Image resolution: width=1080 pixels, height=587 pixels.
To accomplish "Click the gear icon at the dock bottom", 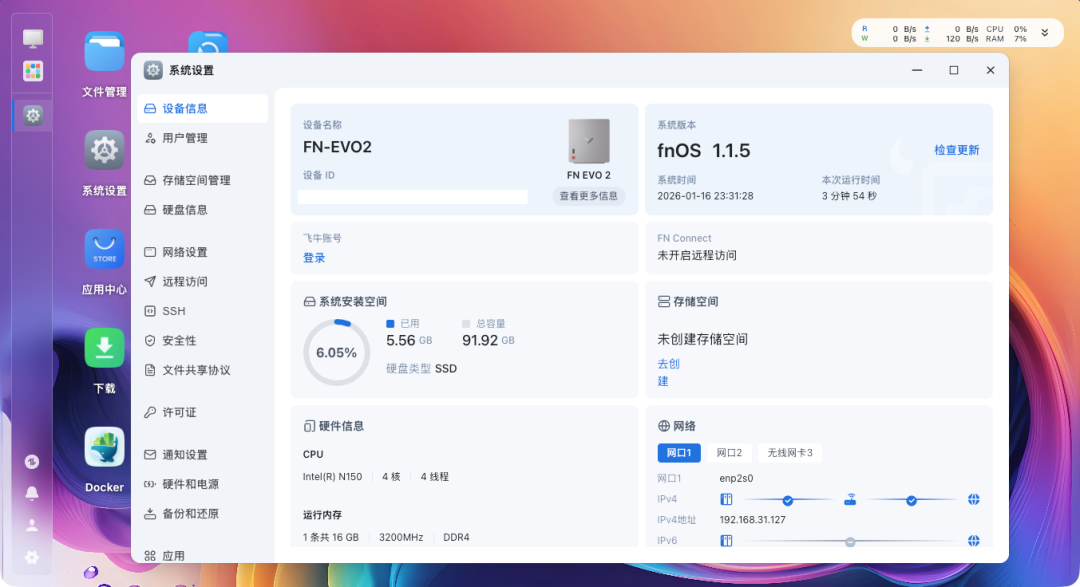I will click(x=30, y=557).
